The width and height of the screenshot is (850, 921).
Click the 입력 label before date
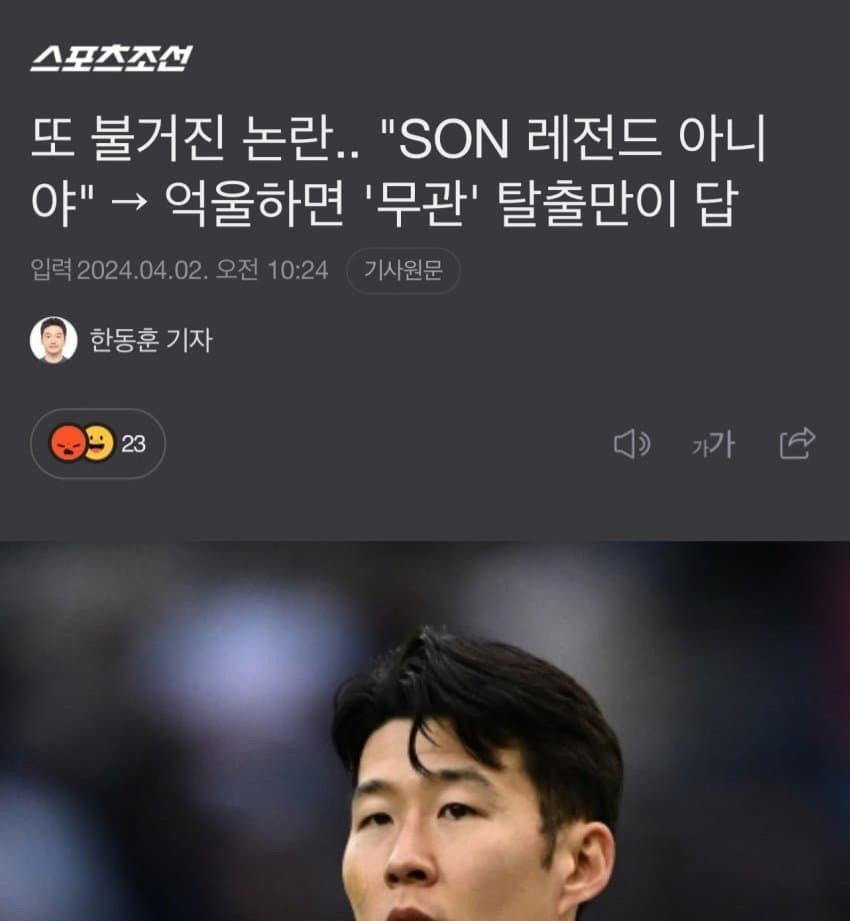[52, 271]
